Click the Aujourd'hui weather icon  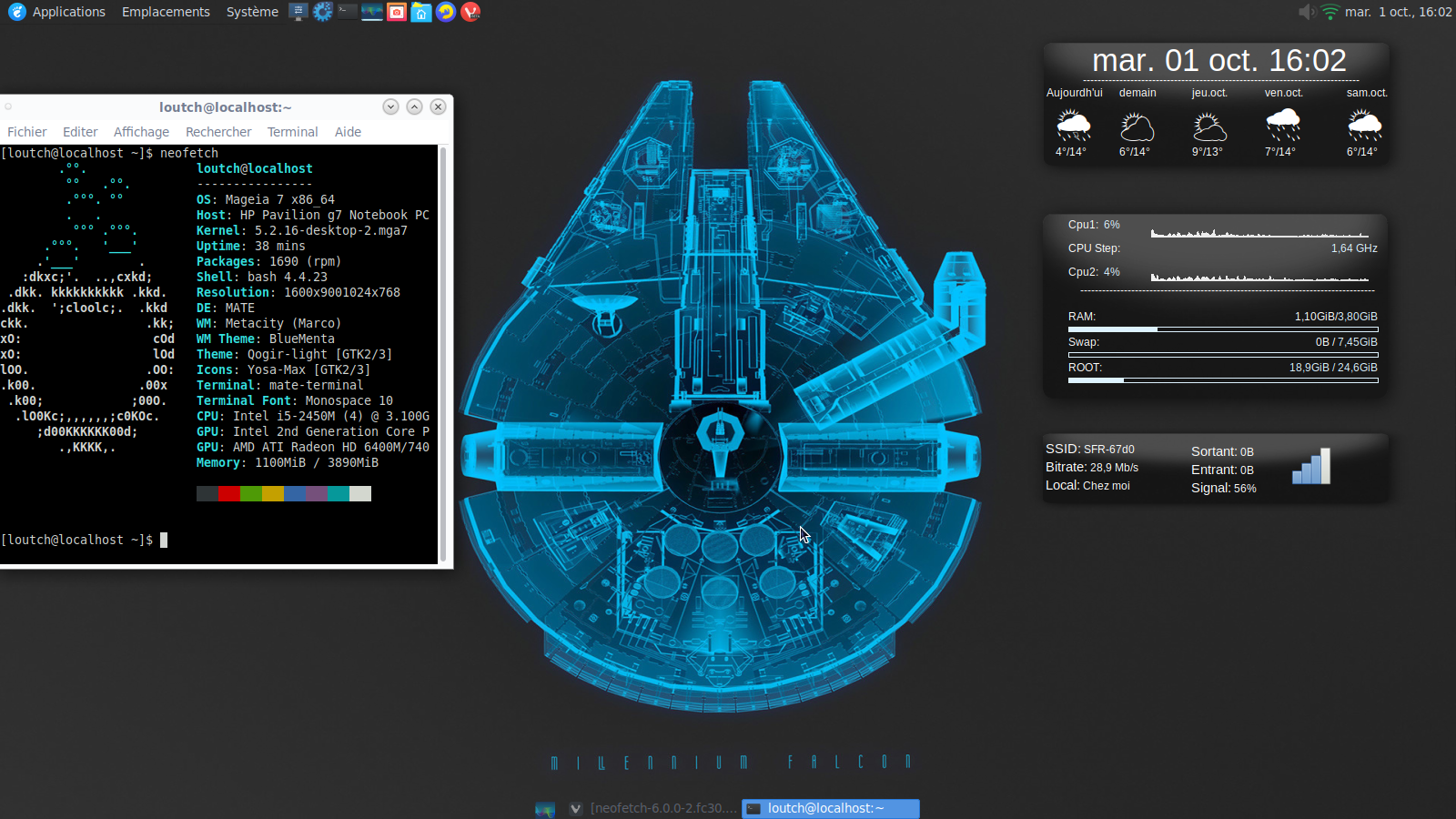[1073, 126]
